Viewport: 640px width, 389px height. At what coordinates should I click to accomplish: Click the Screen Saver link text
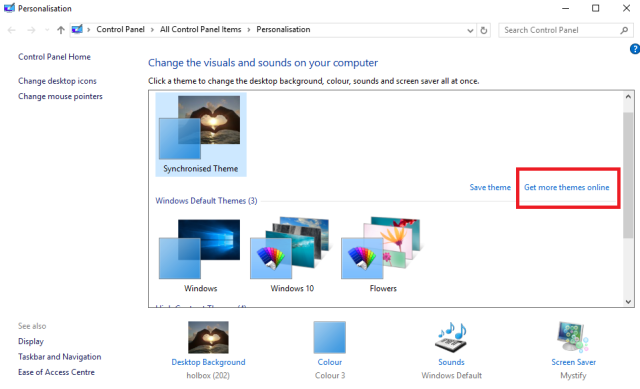[x=573, y=362]
